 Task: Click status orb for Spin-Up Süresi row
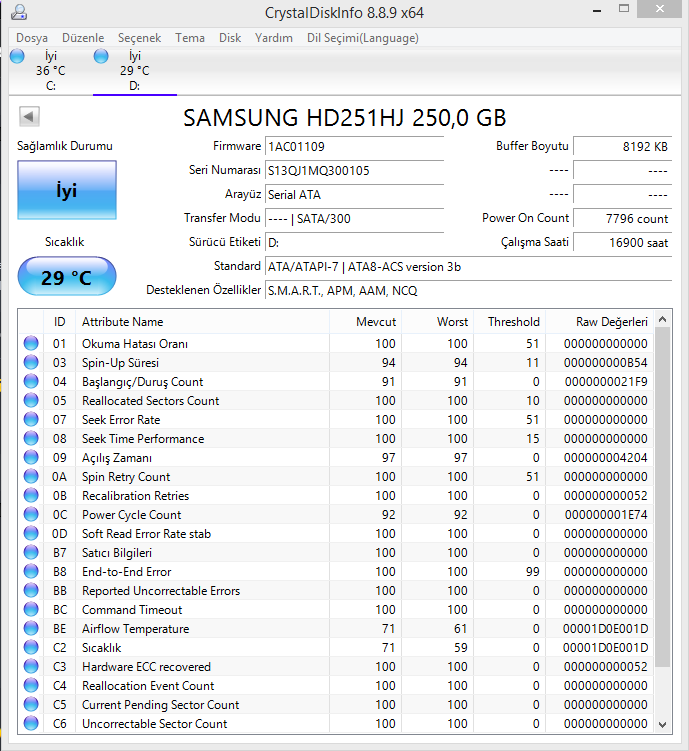[31, 363]
